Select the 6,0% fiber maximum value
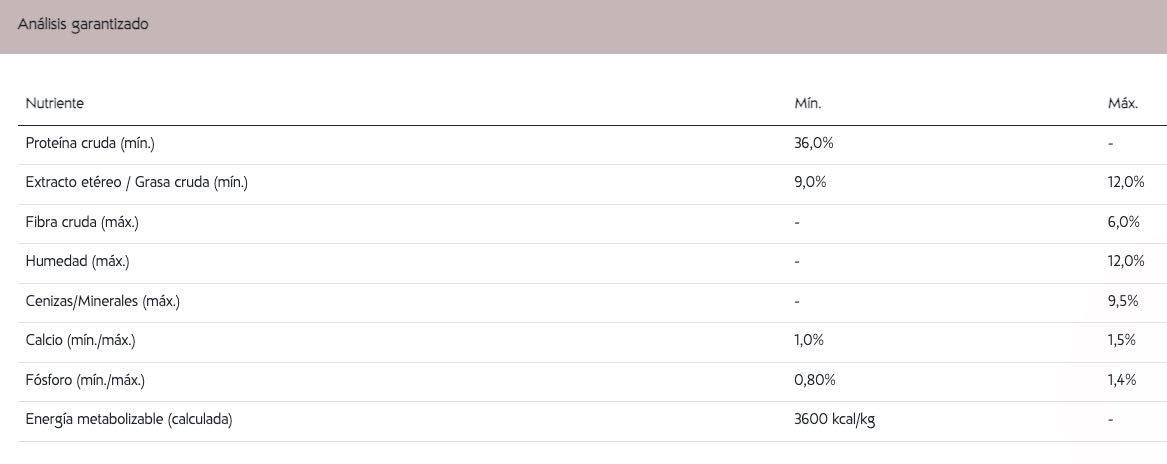Screen dimensions: 1167x464 1124,223
